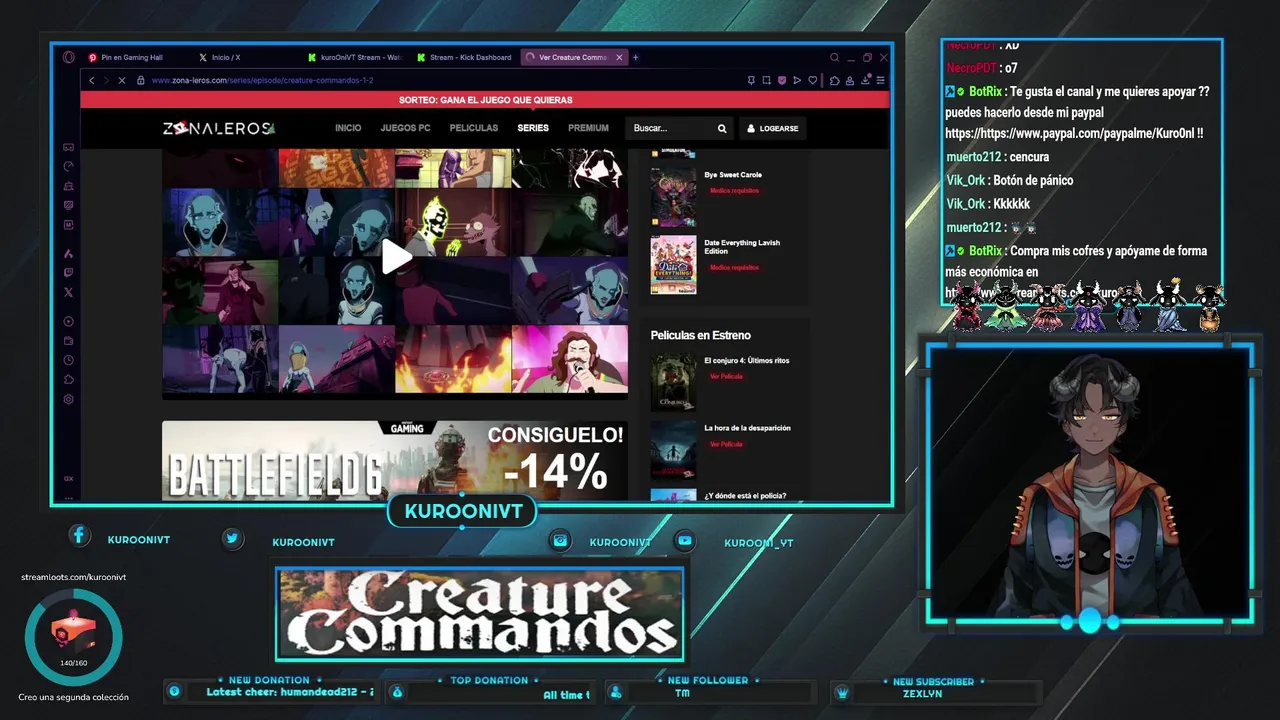Open the downloads icon in toolbar
The height and width of the screenshot is (720, 1280).
click(x=866, y=80)
